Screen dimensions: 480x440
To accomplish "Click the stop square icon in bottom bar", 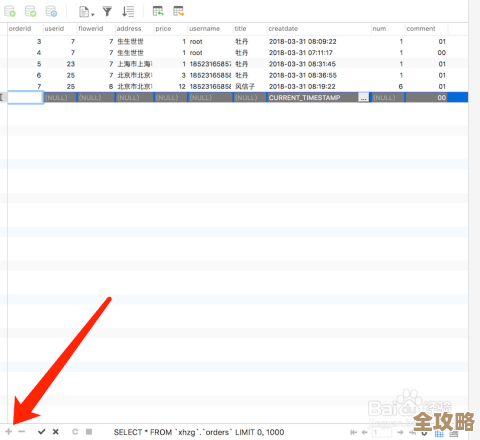I will point(89,432).
